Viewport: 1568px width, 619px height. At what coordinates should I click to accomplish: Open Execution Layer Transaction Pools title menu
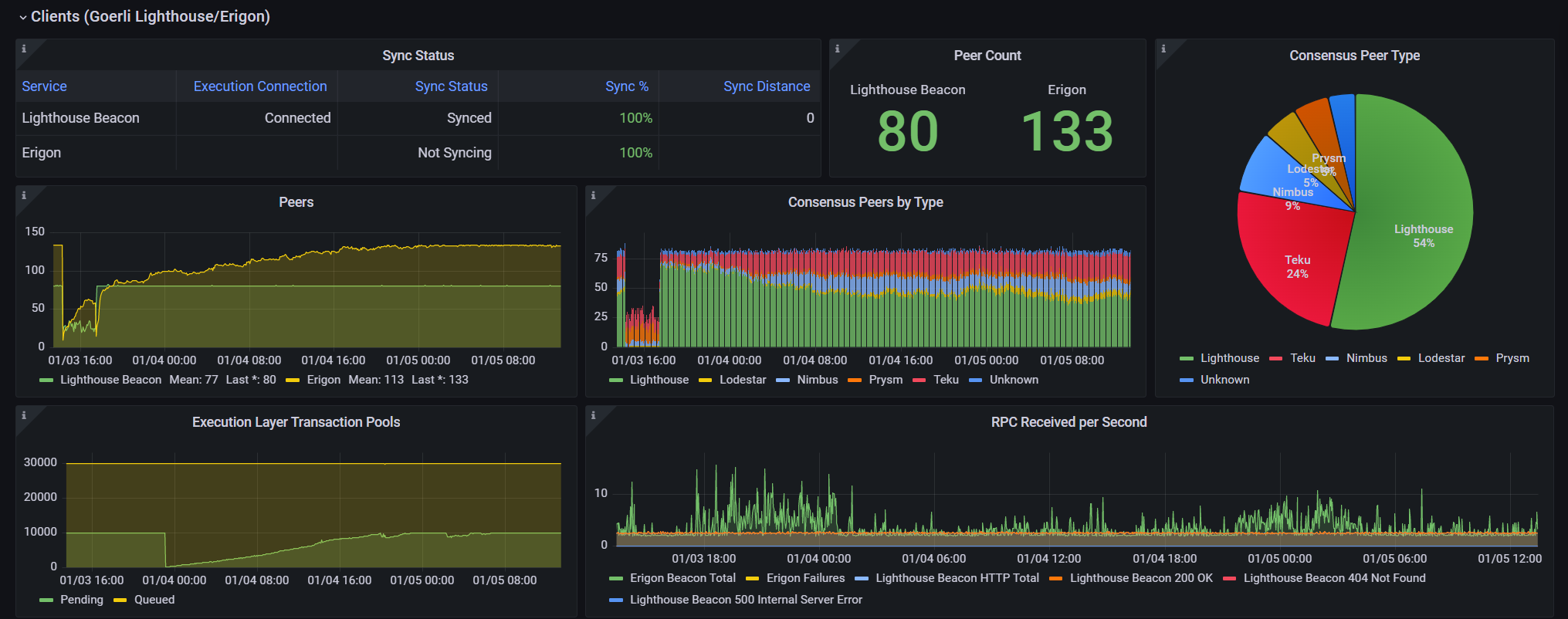click(x=296, y=422)
